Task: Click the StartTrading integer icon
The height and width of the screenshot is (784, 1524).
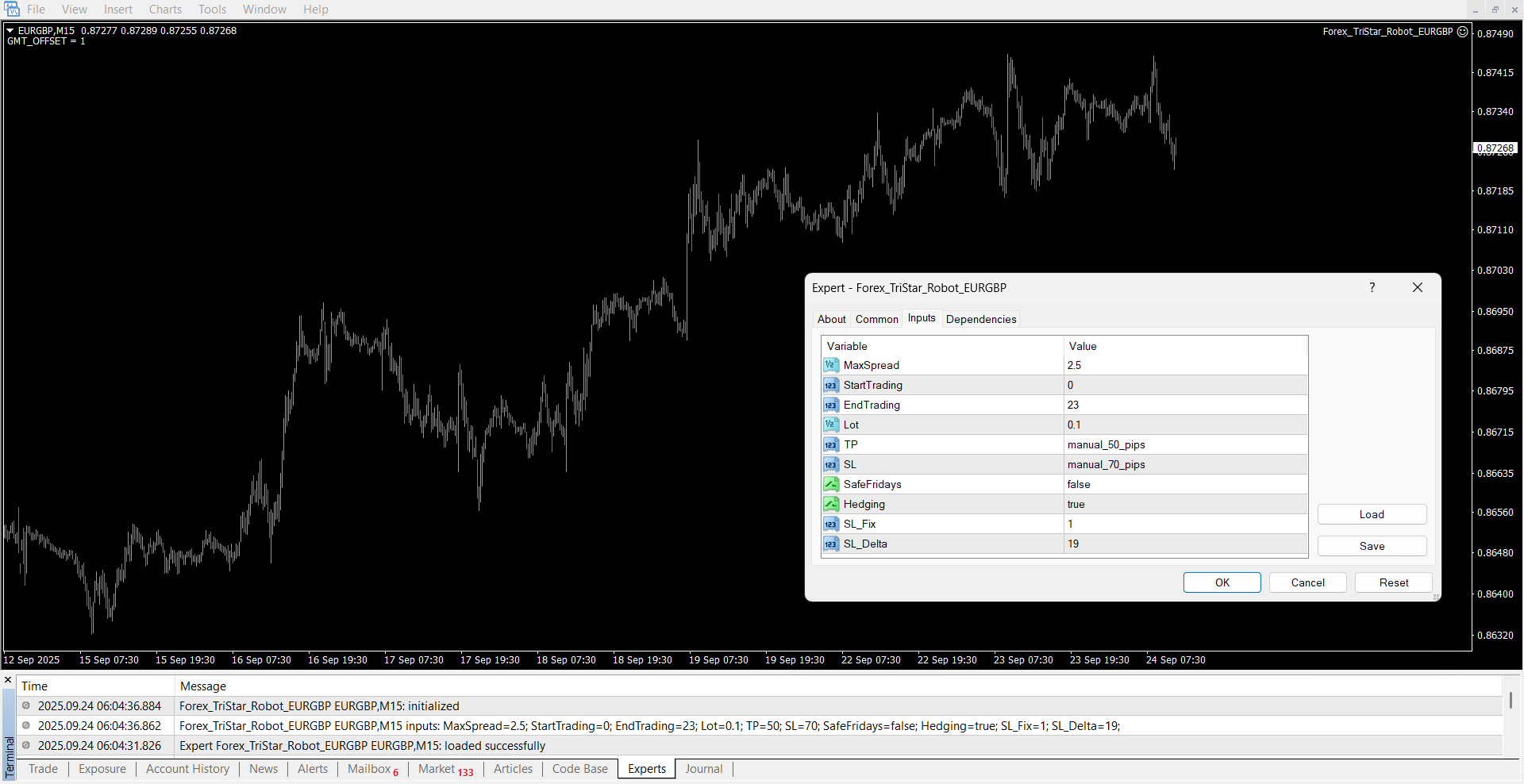Action: [830, 385]
